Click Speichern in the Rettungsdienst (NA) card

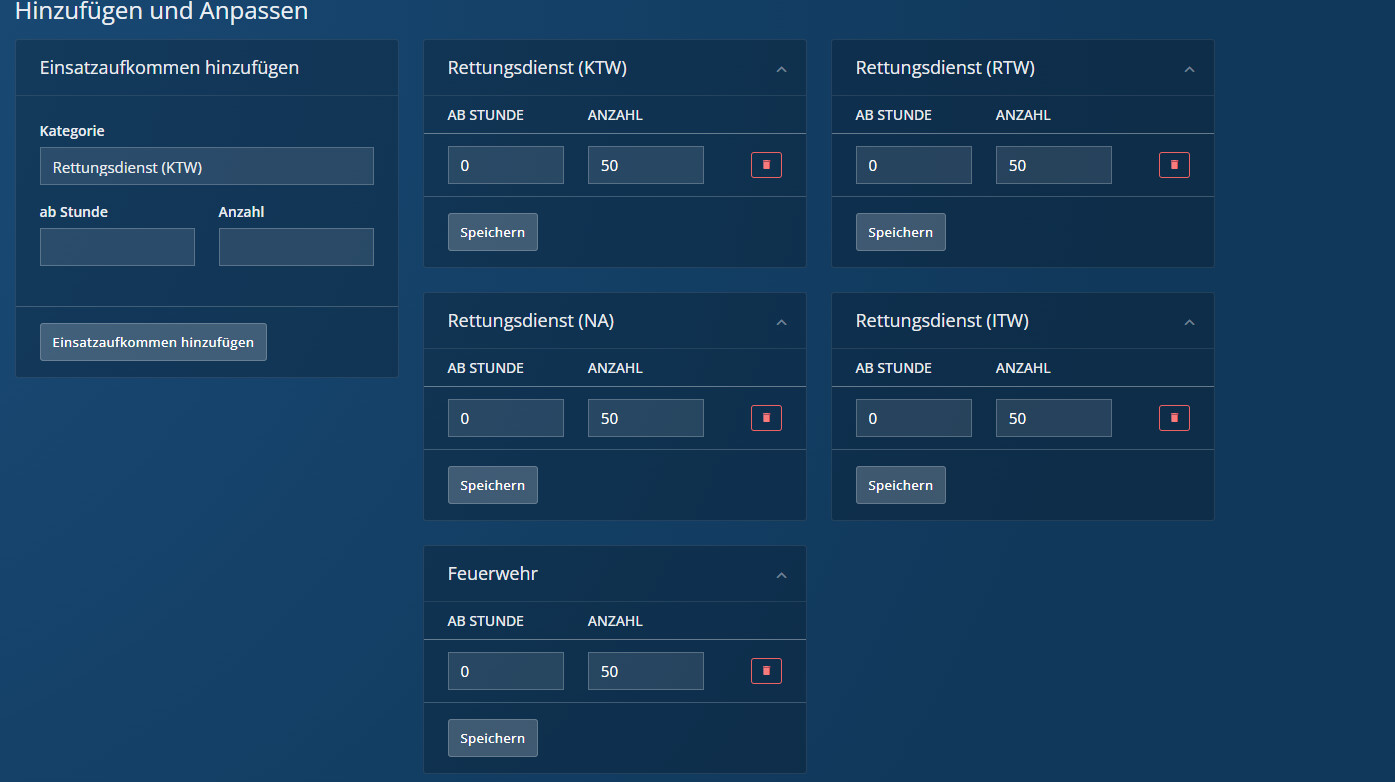[x=492, y=485]
